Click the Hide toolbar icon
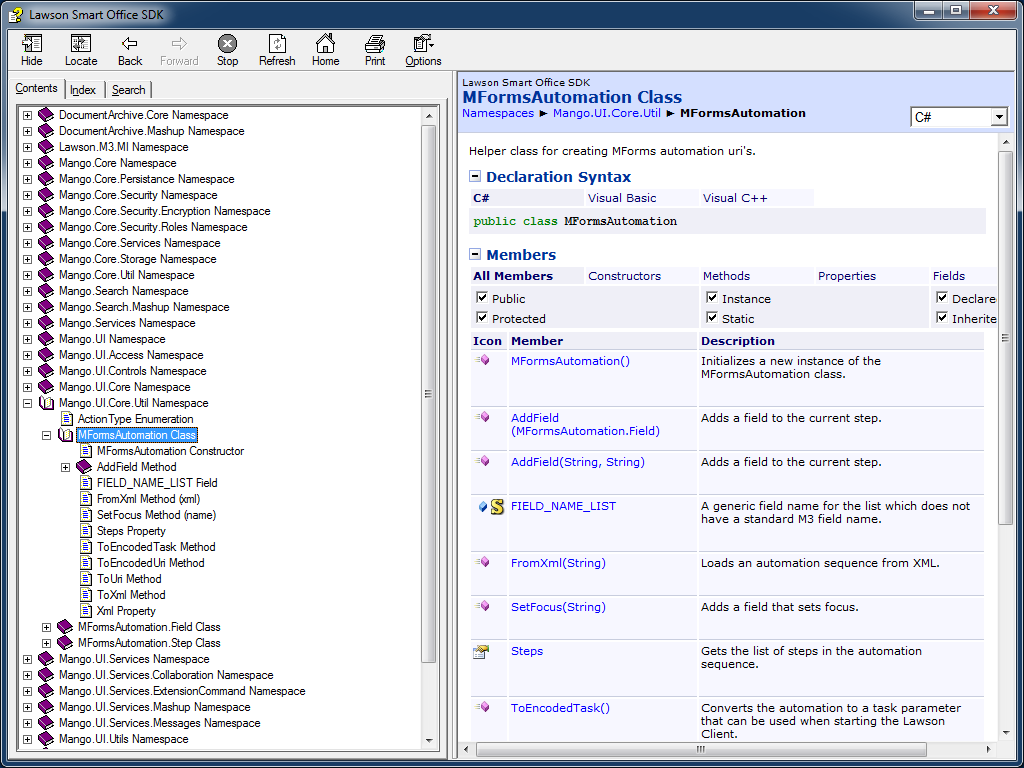This screenshot has height=768, width=1024. (32, 50)
